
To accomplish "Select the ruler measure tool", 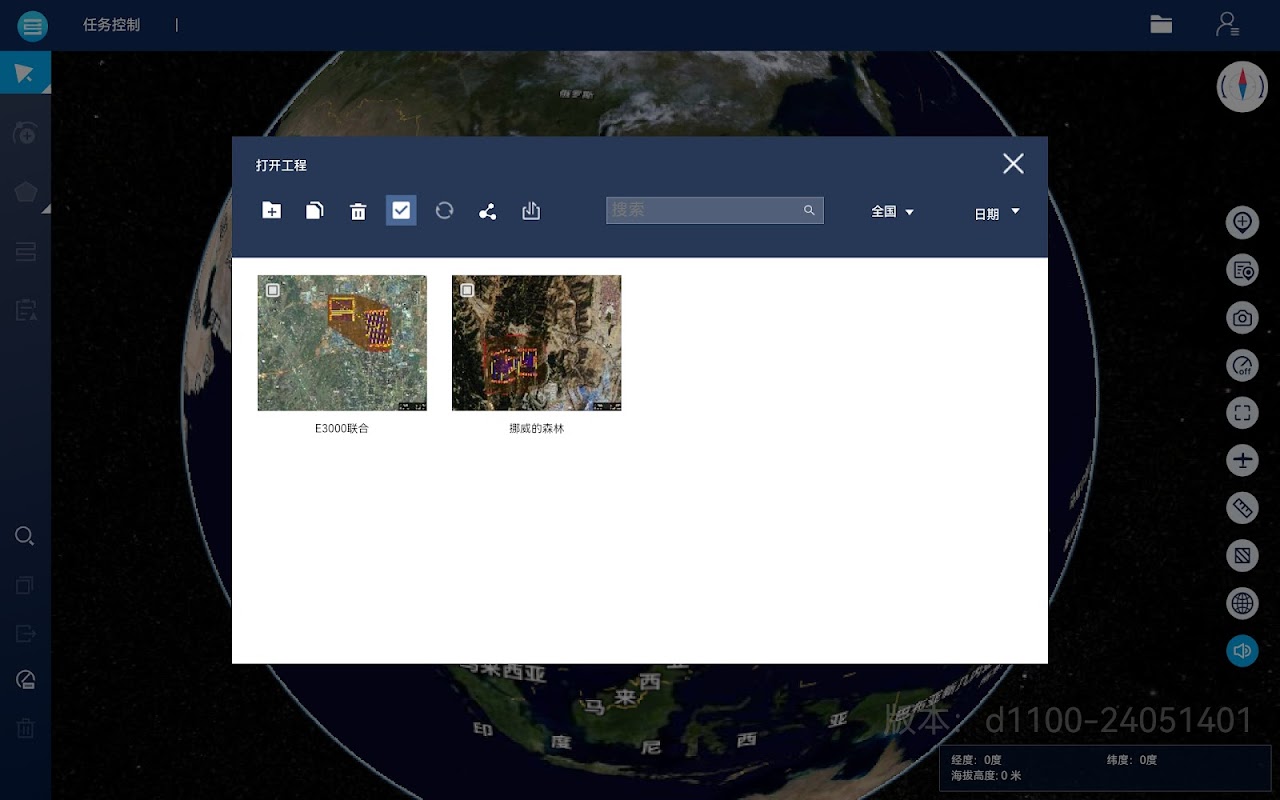I will (1242, 508).
